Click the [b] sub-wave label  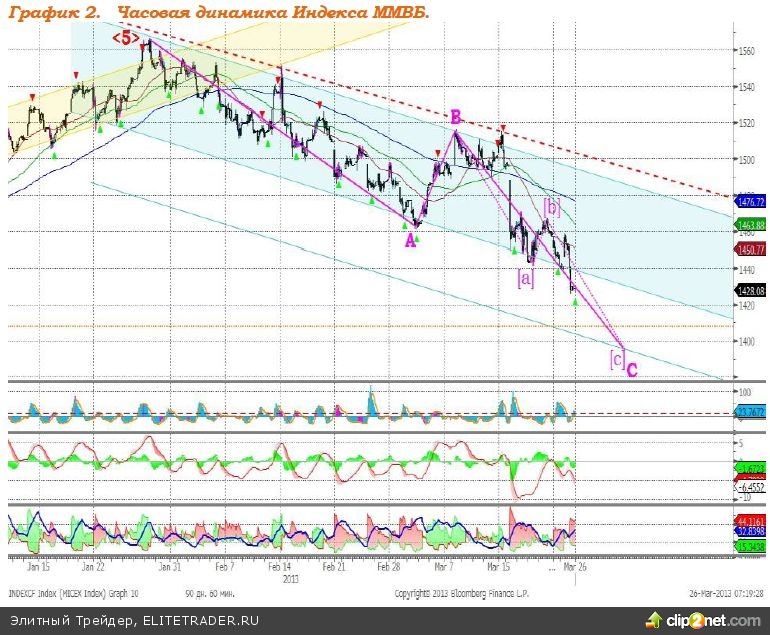click(551, 207)
